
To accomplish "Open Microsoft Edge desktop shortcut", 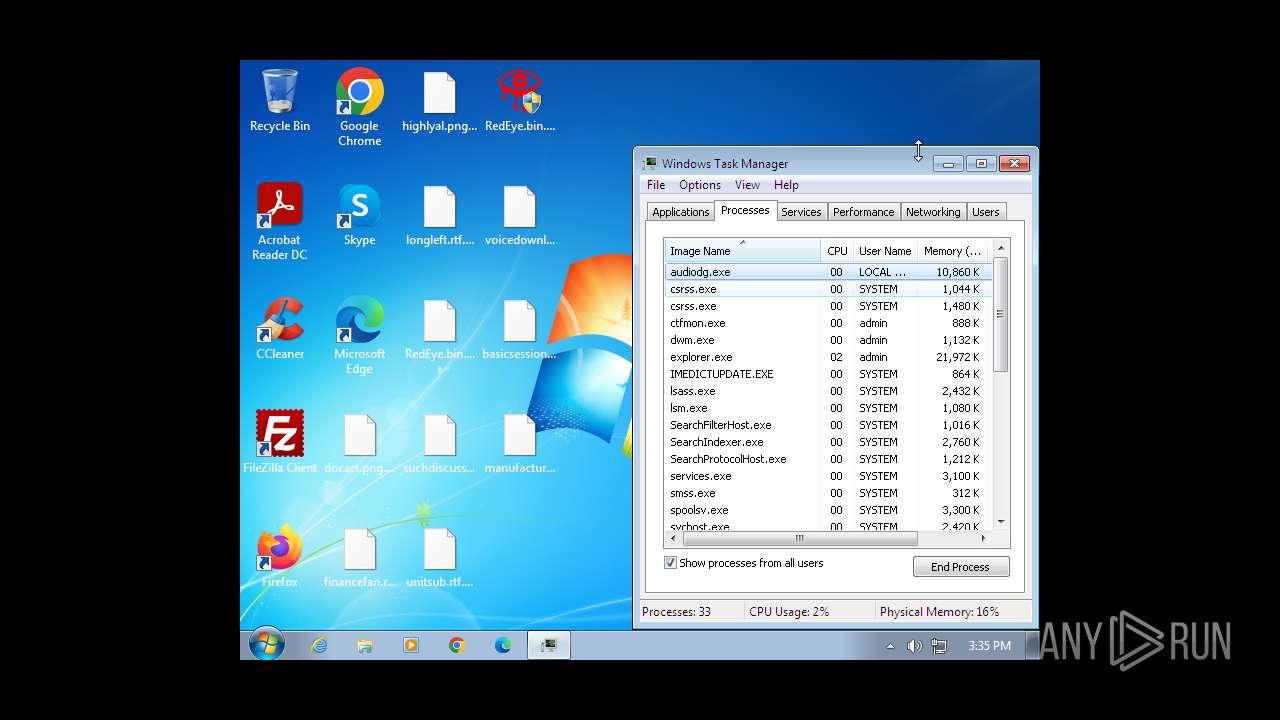I will click(359, 335).
